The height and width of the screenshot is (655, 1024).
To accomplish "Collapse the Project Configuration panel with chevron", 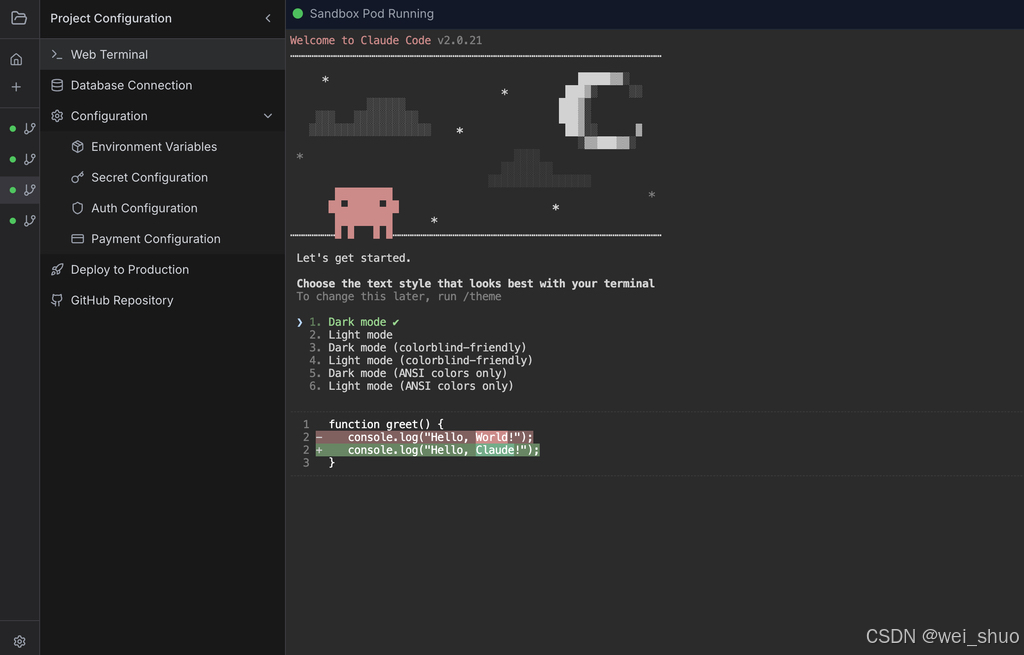I will [268, 18].
